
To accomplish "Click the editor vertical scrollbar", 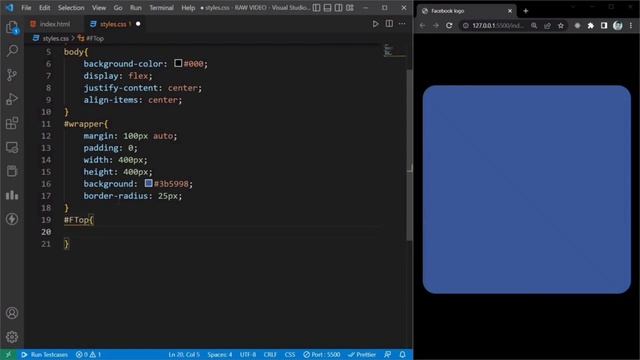I will (x=409, y=155).
